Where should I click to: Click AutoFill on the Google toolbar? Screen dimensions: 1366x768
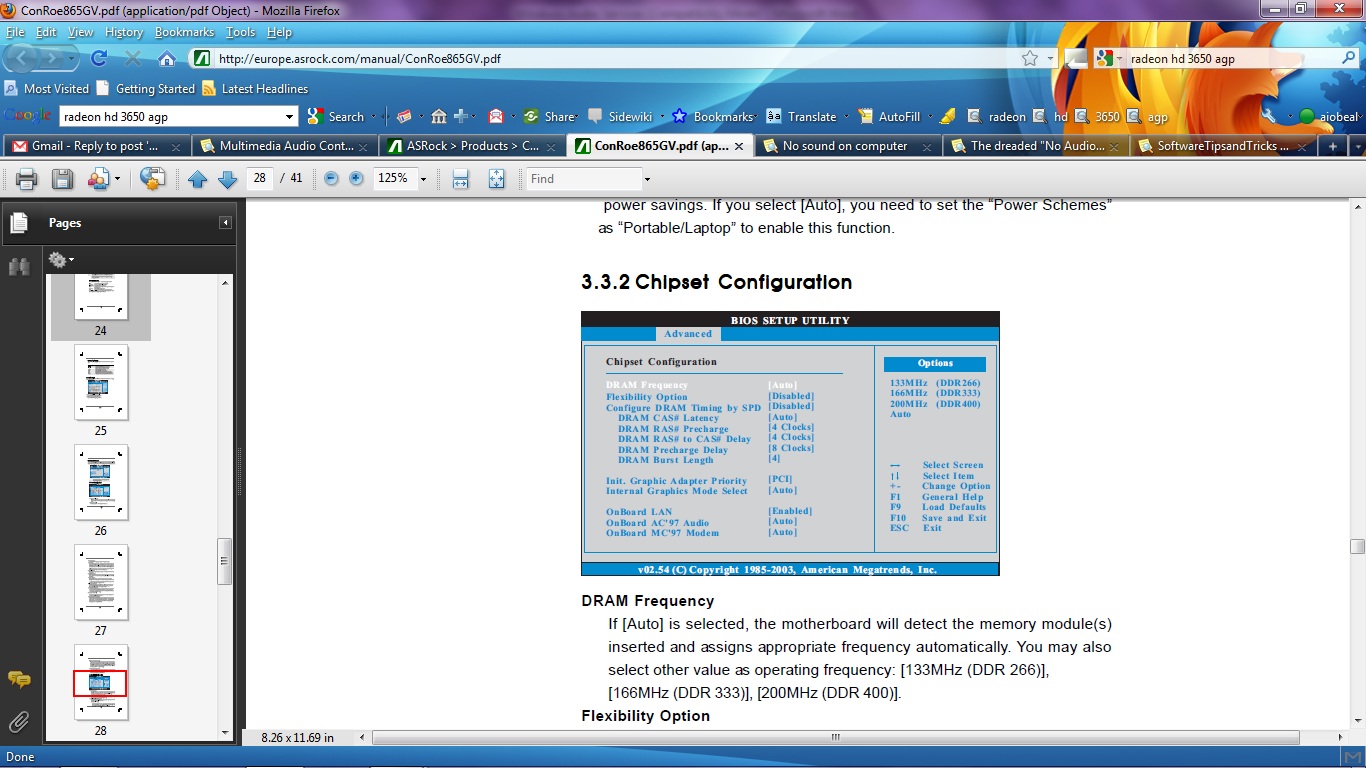click(x=889, y=117)
